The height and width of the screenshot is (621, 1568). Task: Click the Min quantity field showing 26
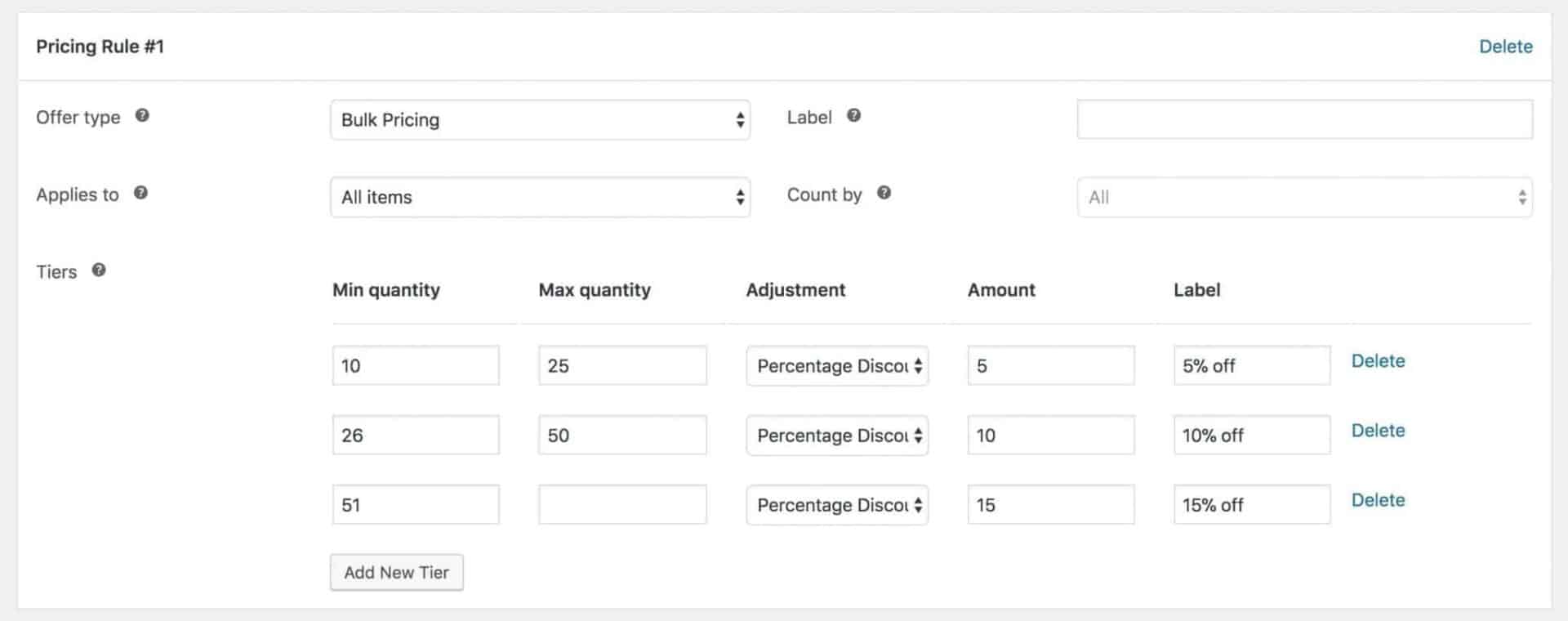[x=416, y=435]
